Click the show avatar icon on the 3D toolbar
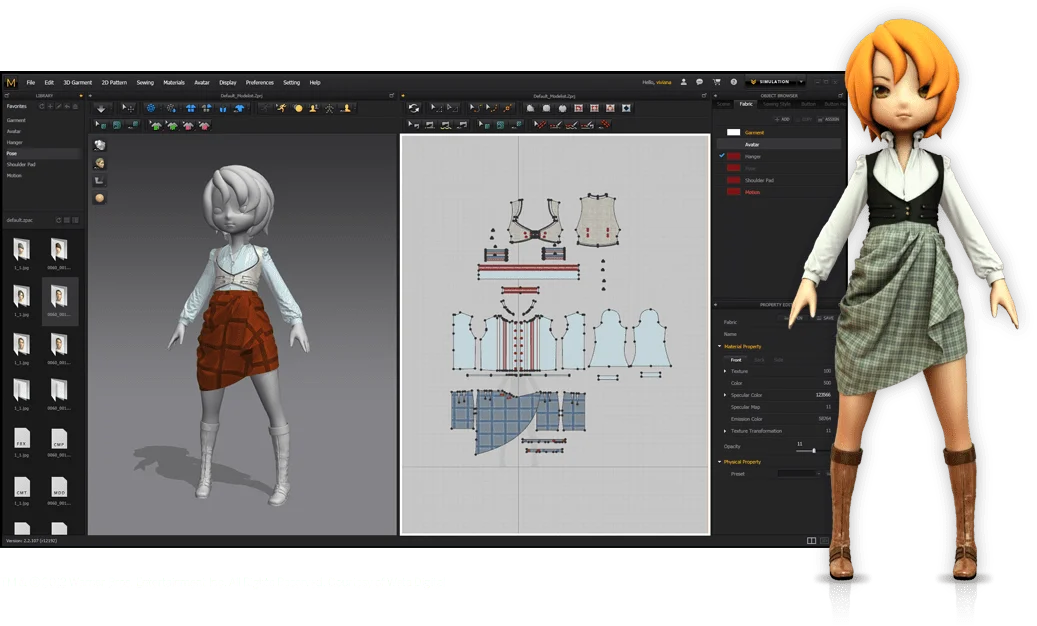This screenshot has width=1037, height=626. point(313,109)
